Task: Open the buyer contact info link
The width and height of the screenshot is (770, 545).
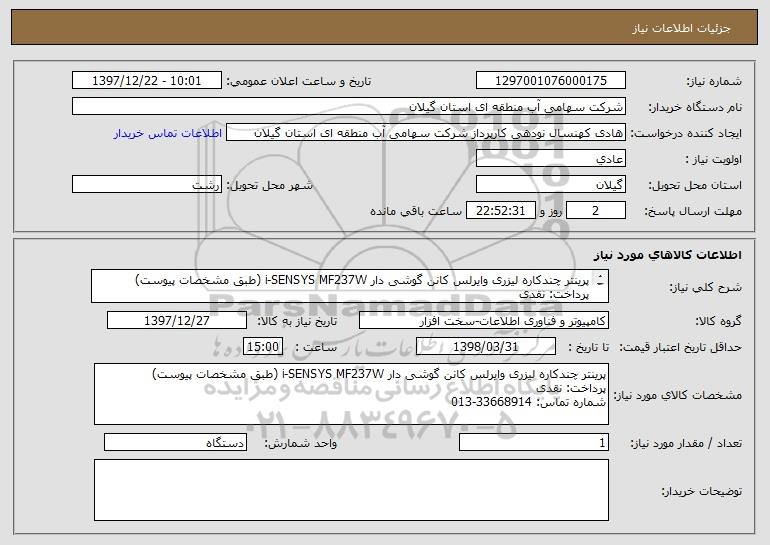Action: point(168,133)
